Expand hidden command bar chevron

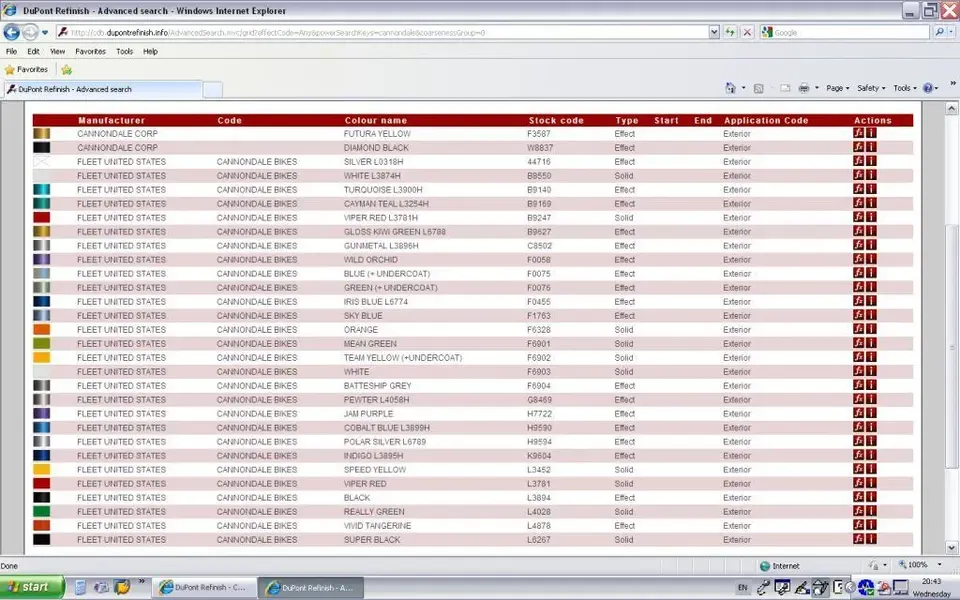(953, 83)
